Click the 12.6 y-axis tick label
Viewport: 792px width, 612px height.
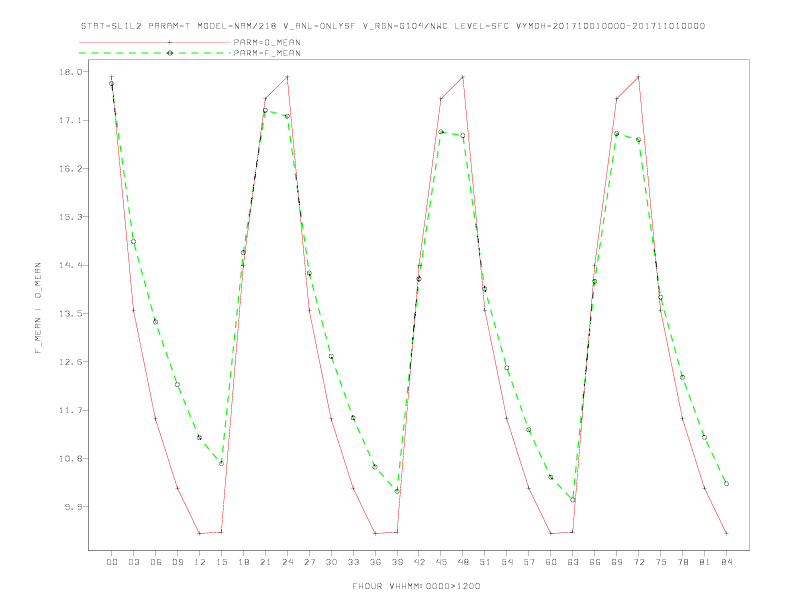[x=70, y=362]
